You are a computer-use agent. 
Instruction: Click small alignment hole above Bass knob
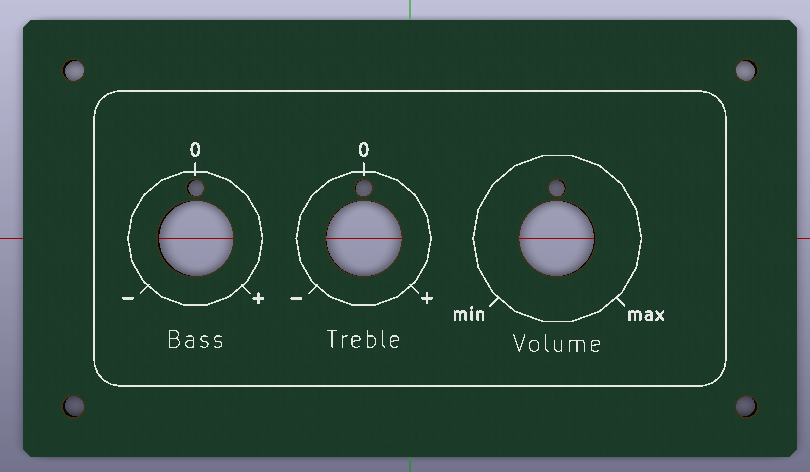coord(195,188)
